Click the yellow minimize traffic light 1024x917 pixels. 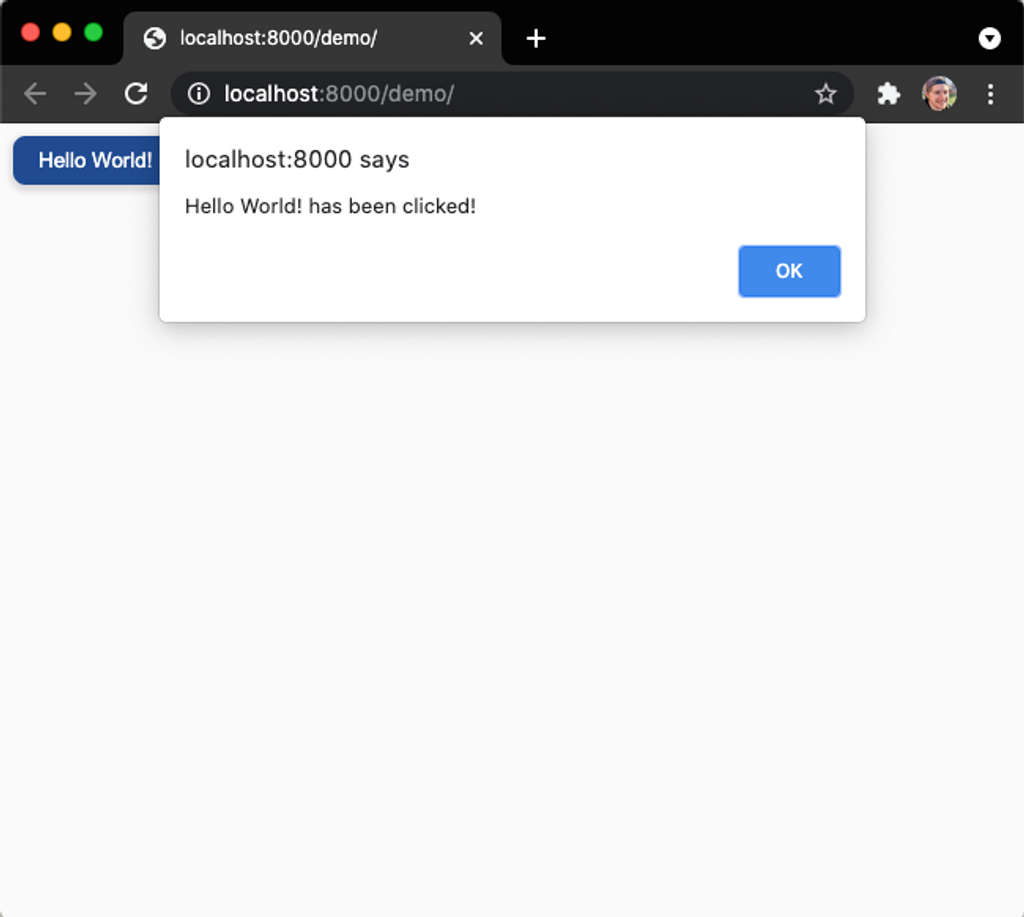point(62,31)
